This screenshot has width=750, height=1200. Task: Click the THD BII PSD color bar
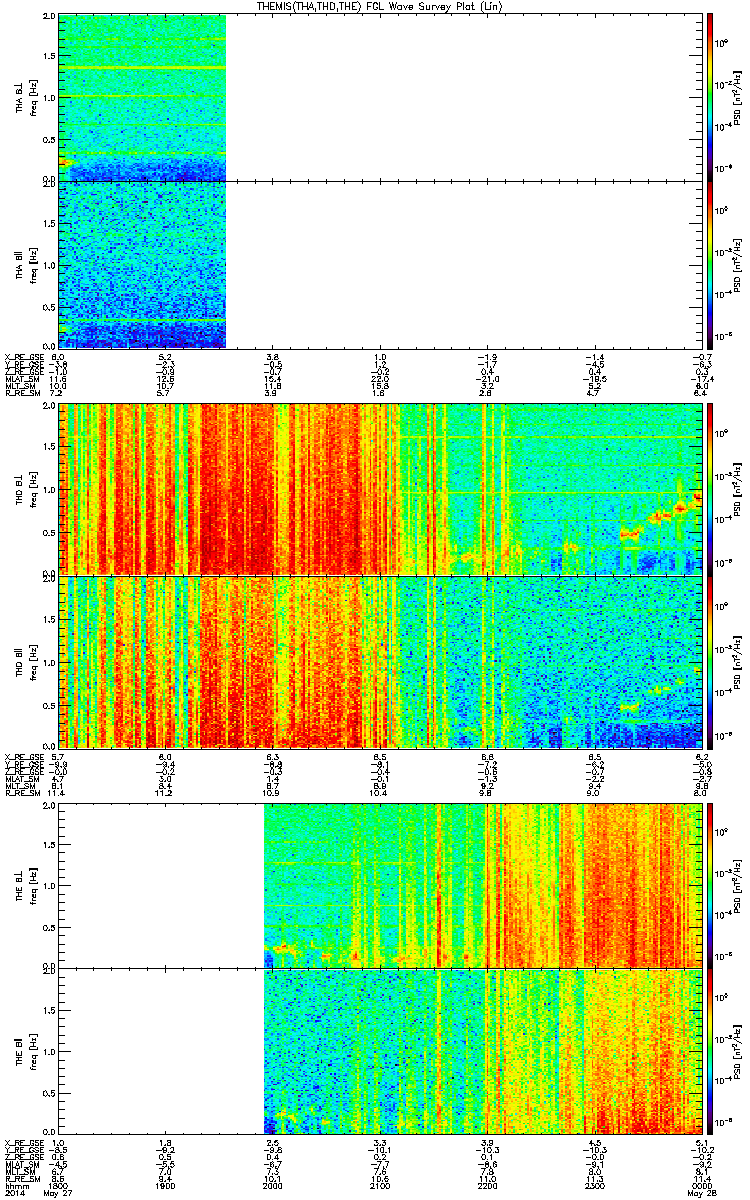pyautogui.click(x=710, y=661)
